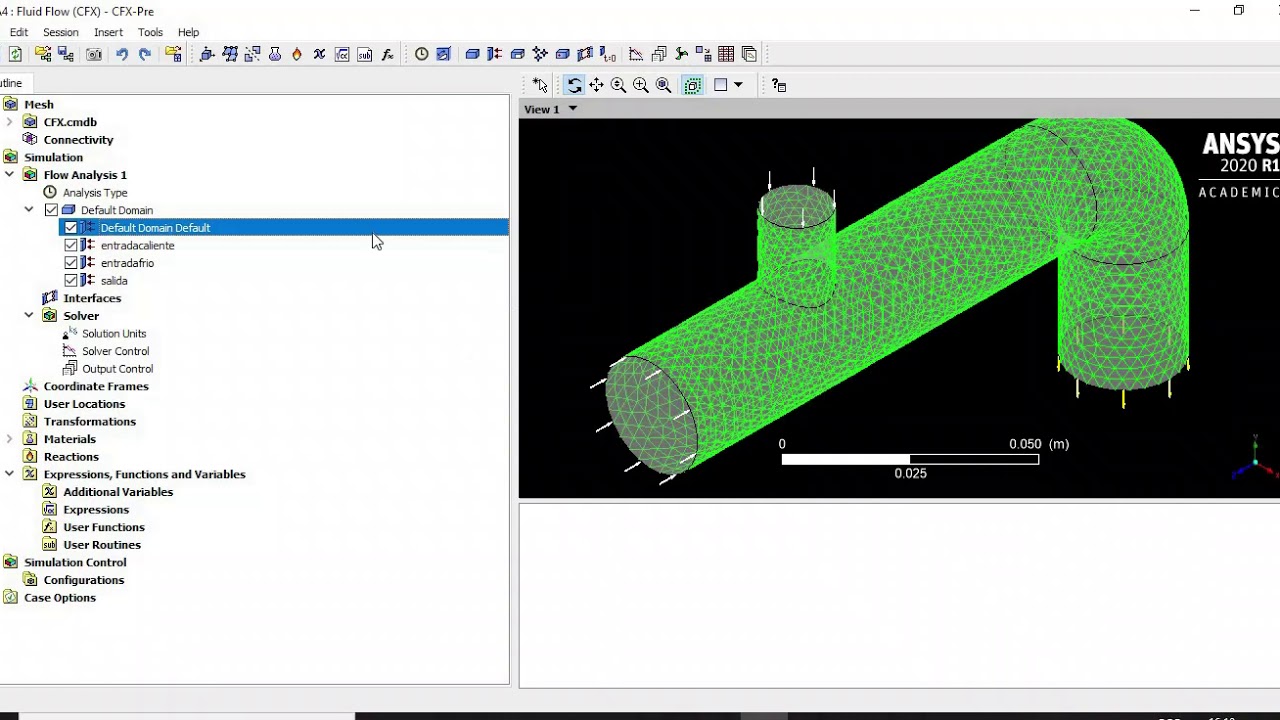Collapse the Flow Analysis 1 node
The image size is (1280, 720).
click(9, 175)
